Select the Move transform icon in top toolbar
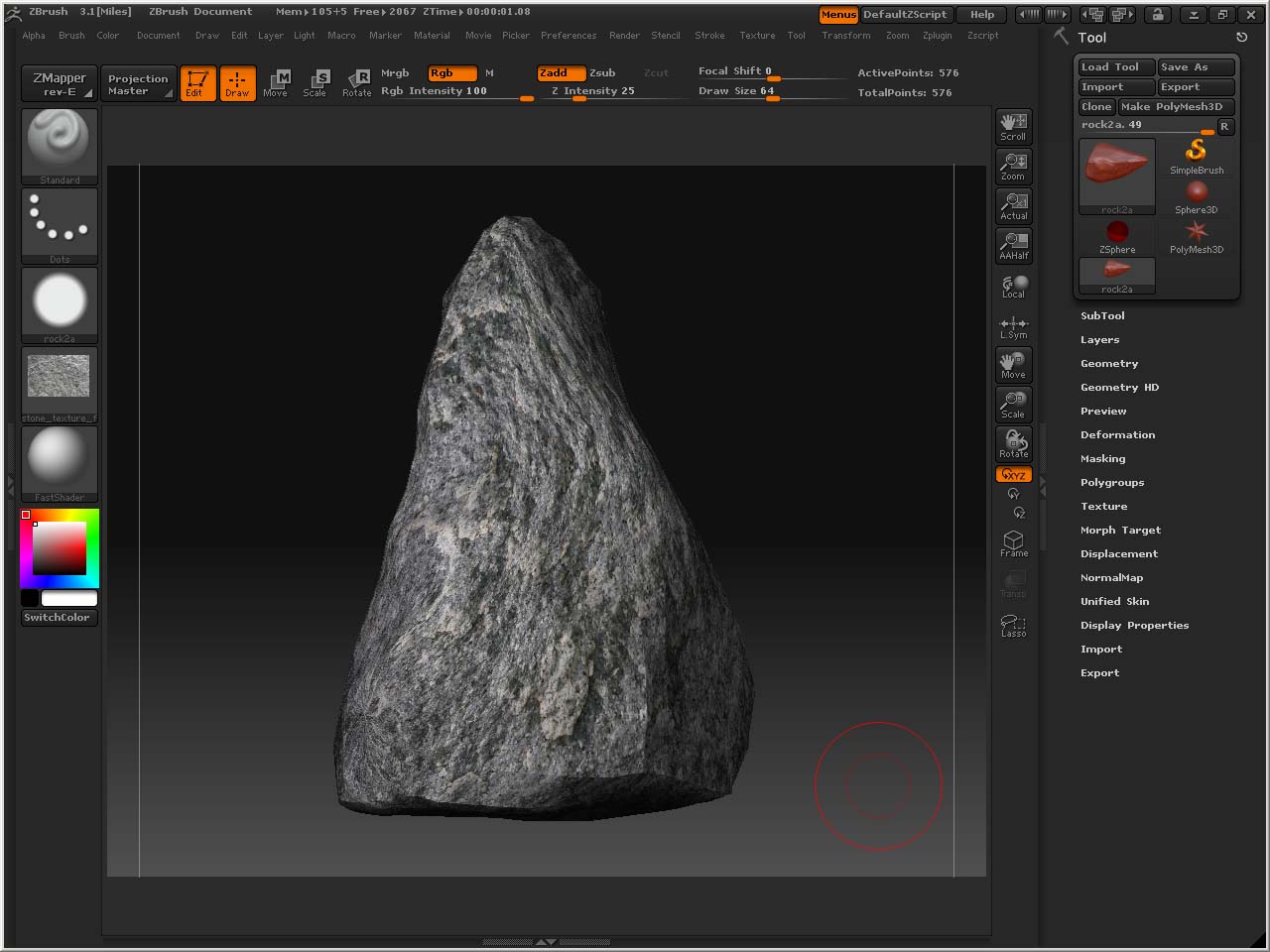Image resolution: width=1270 pixels, height=952 pixels. pyautogui.click(x=276, y=83)
